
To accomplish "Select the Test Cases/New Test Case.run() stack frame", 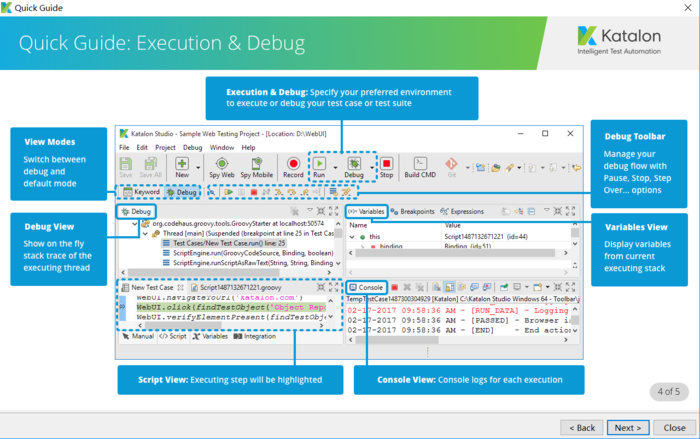I will 224,243.
